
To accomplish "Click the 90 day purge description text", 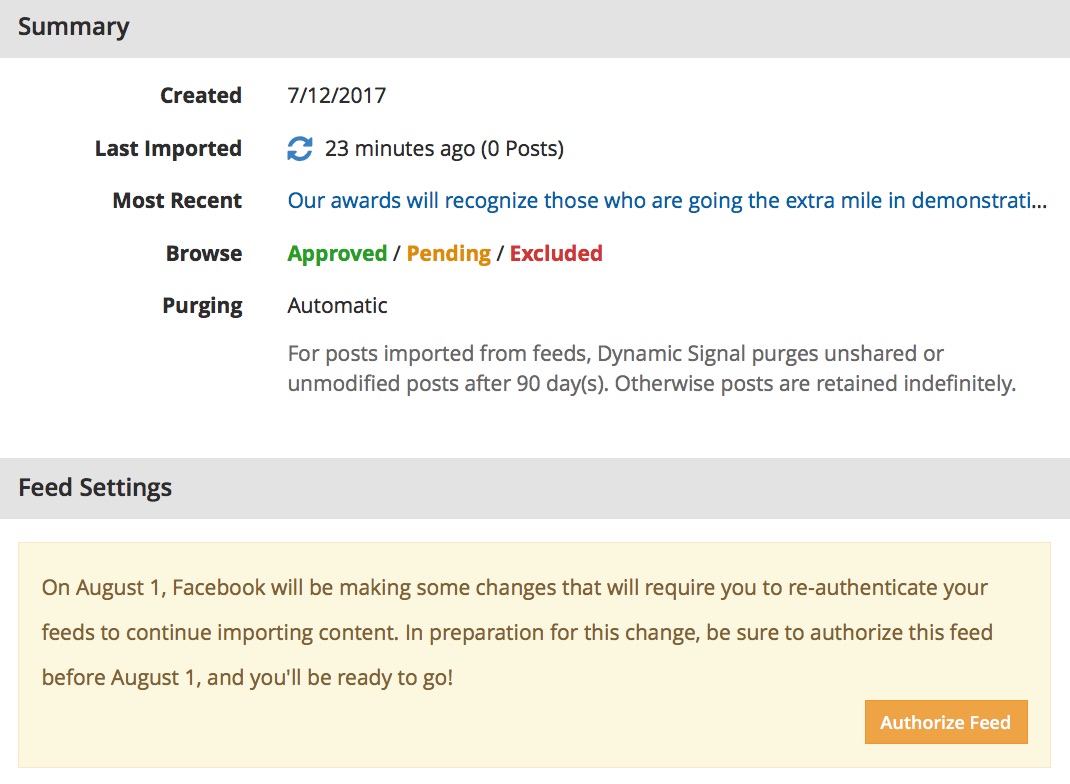I will pyautogui.click(x=652, y=368).
